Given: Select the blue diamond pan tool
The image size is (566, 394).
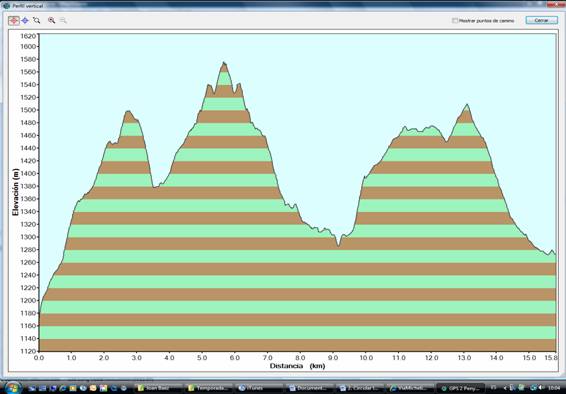Looking at the screenshot, I should [x=25, y=21].
